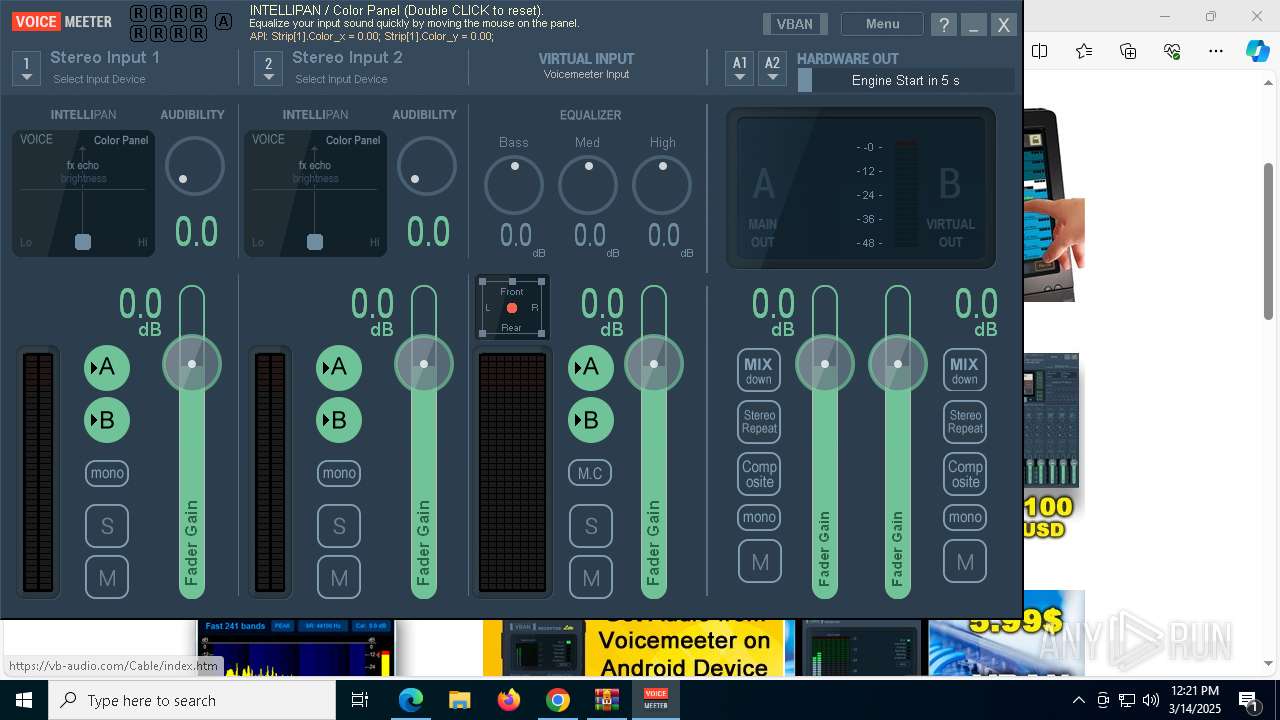Open Stereo Input 2 device selector
1280x720 pixels.
tap(268, 67)
